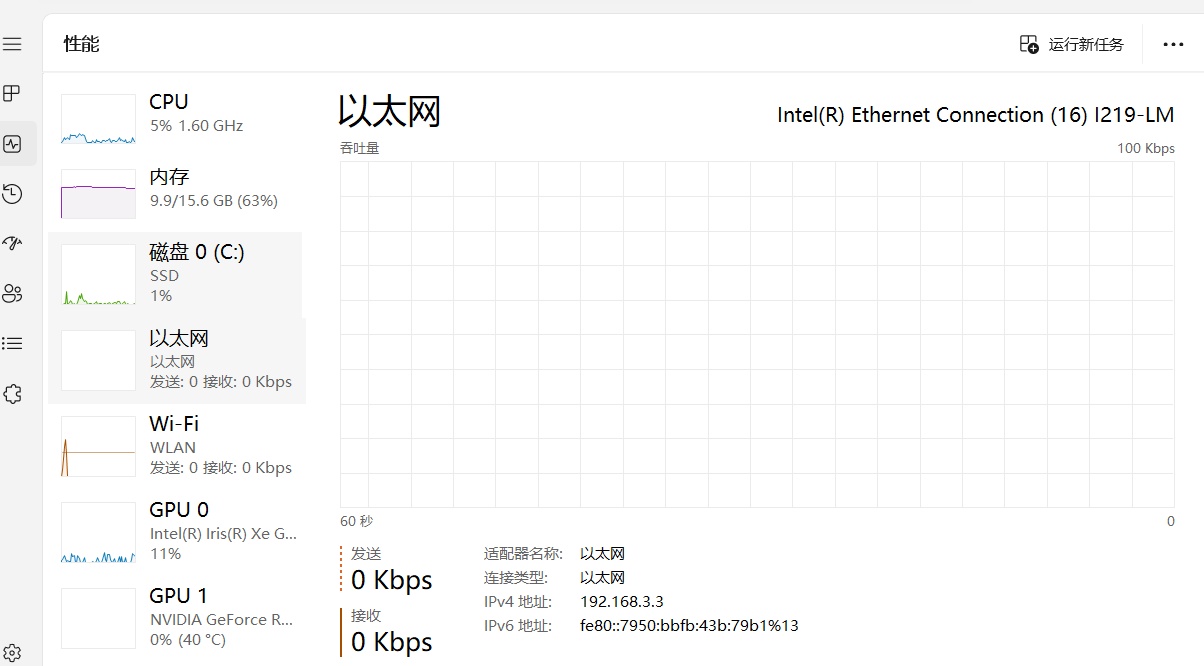Open the Details list page icon

coord(12,343)
